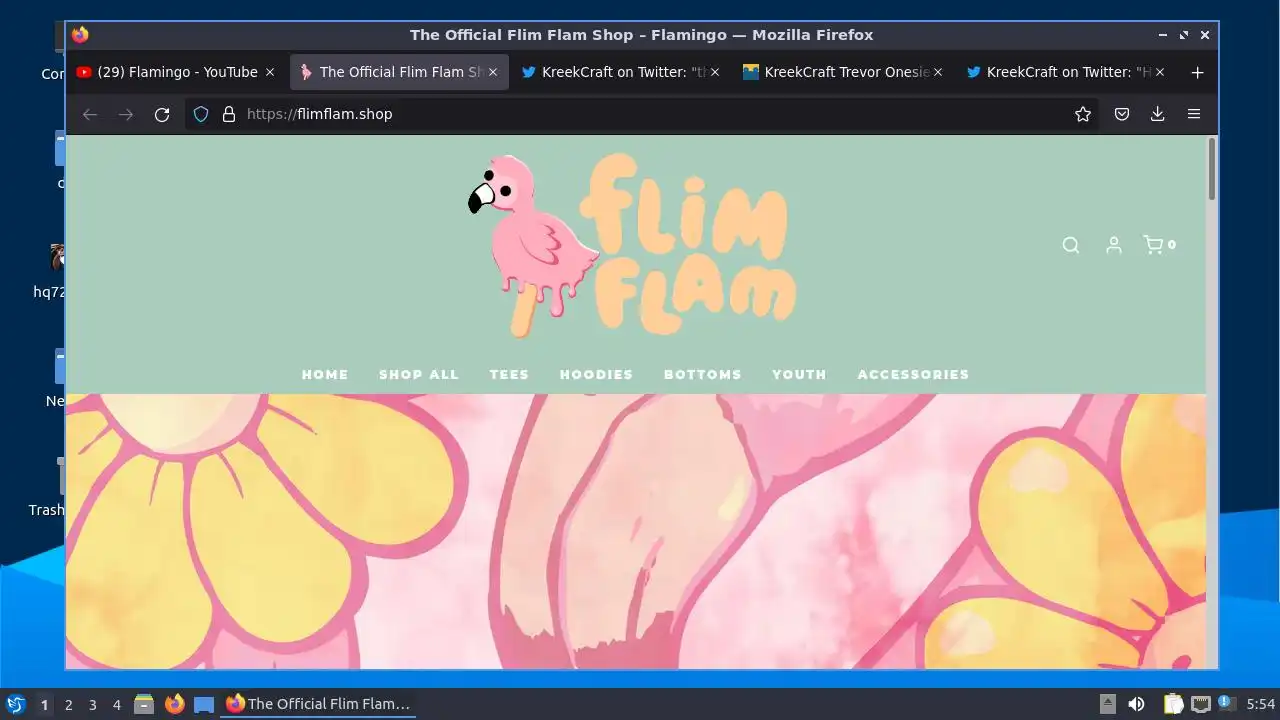The height and width of the screenshot is (720, 1280).
Task: Close the Official Flim Flam Shop tab
Action: click(493, 72)
